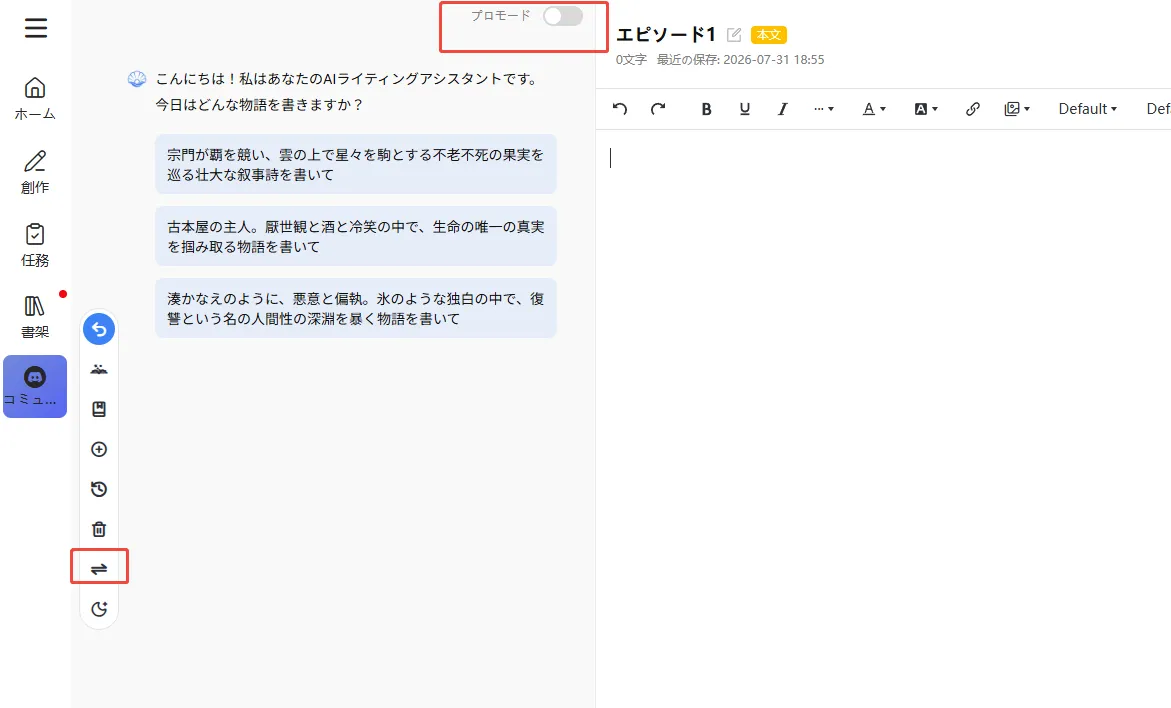
Task: Open chat history clock icon
Action: point(99,489)
